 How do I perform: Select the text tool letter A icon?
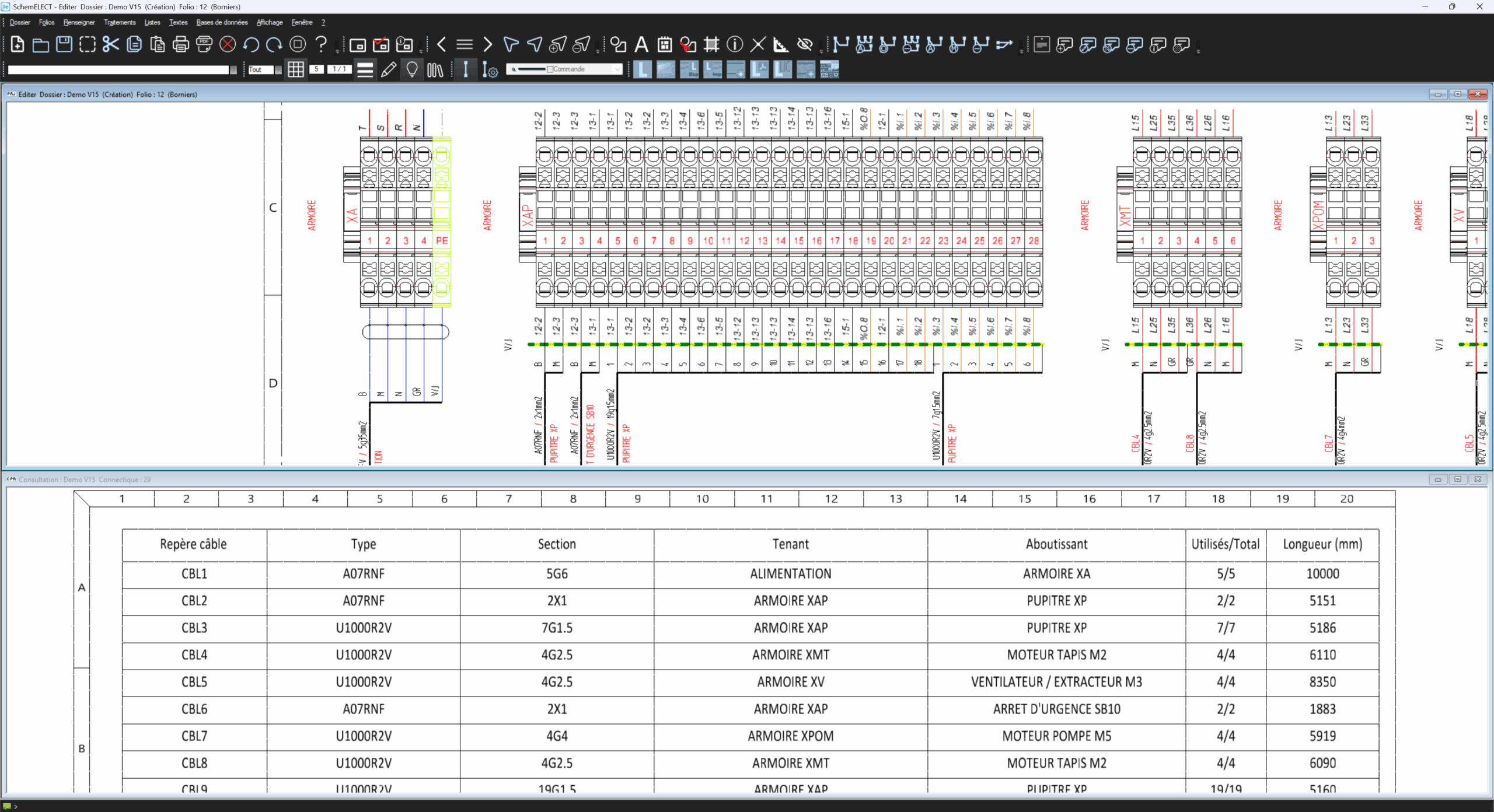tap(641, 44)
